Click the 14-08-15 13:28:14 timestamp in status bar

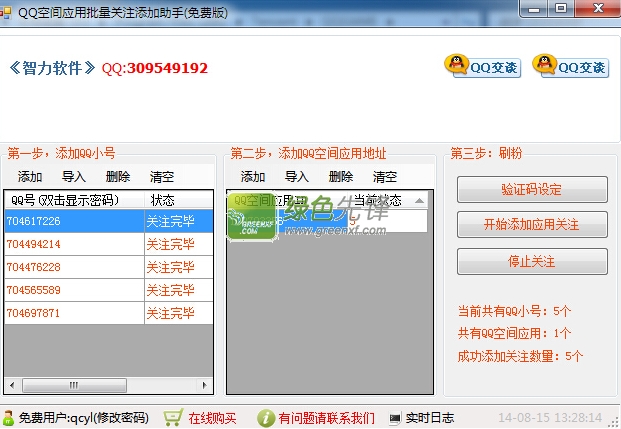tap(550, 418)
